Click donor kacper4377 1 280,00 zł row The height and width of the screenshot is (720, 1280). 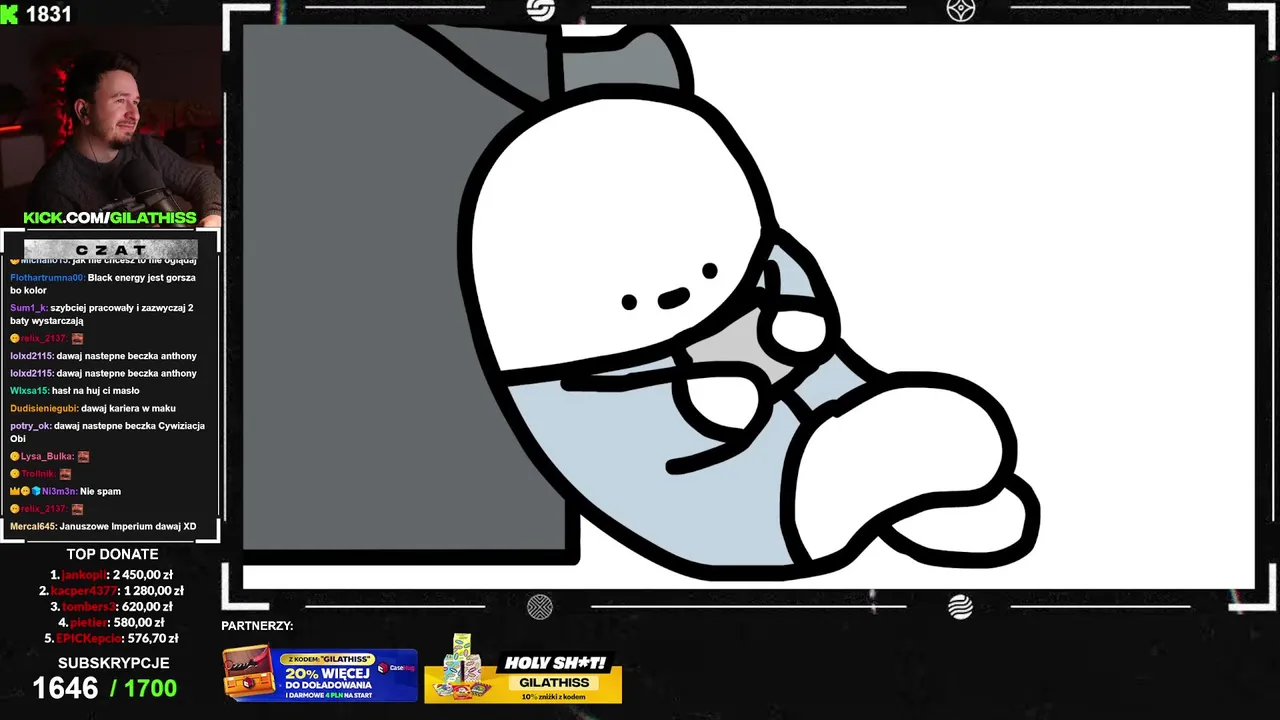pyautogui.click(x=112, y=591)
